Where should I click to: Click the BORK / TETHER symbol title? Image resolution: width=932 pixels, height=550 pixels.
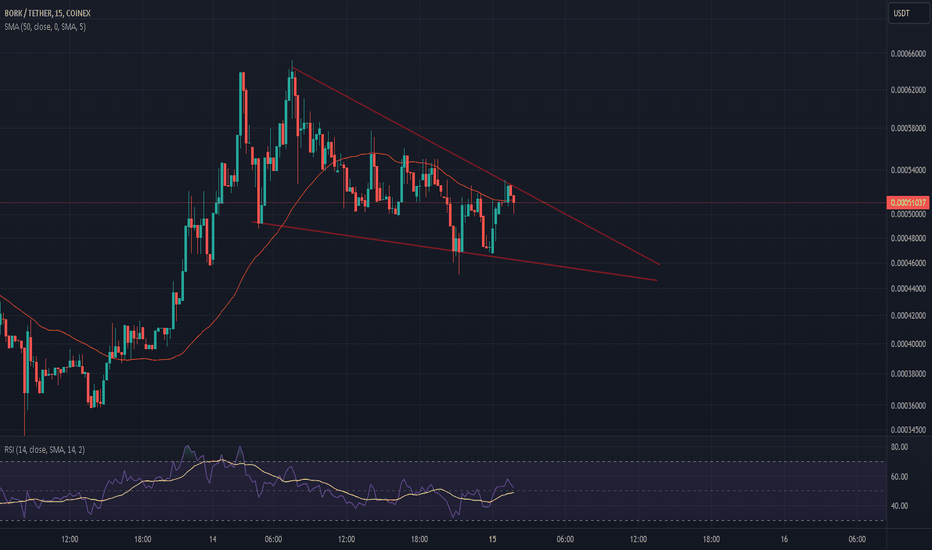48,13
